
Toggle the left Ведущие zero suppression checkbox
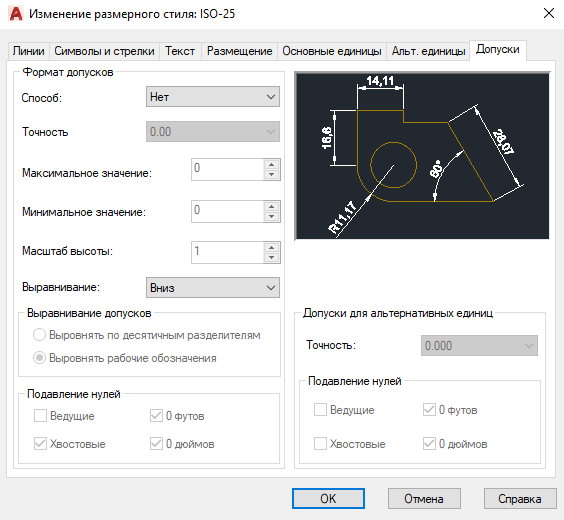pos(40,416)
